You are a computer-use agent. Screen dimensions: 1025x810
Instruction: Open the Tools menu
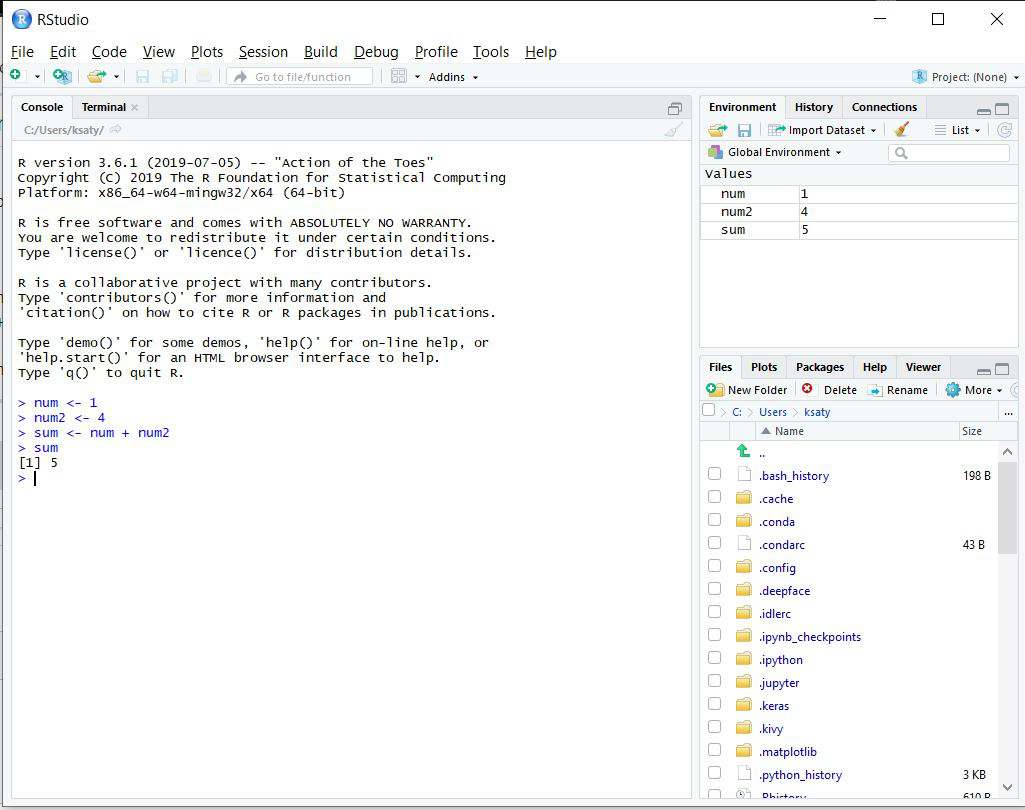[x=490, y=52]
